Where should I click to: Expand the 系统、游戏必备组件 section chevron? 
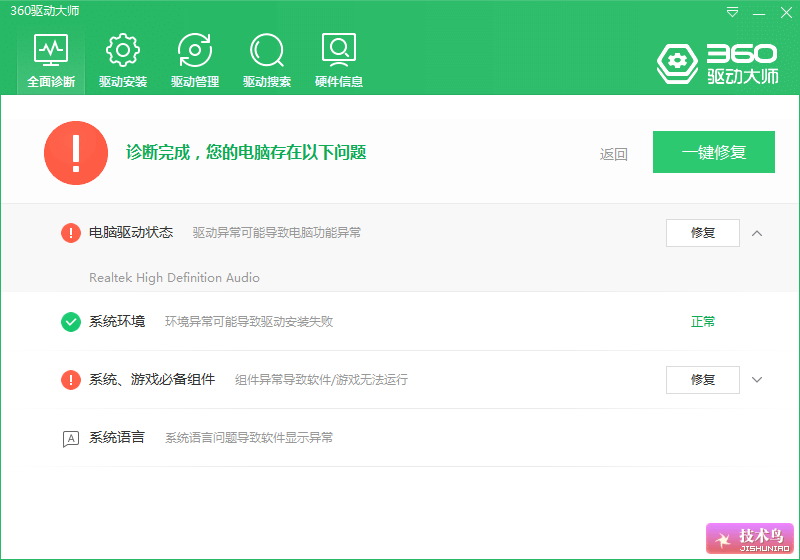click(757, 379)
